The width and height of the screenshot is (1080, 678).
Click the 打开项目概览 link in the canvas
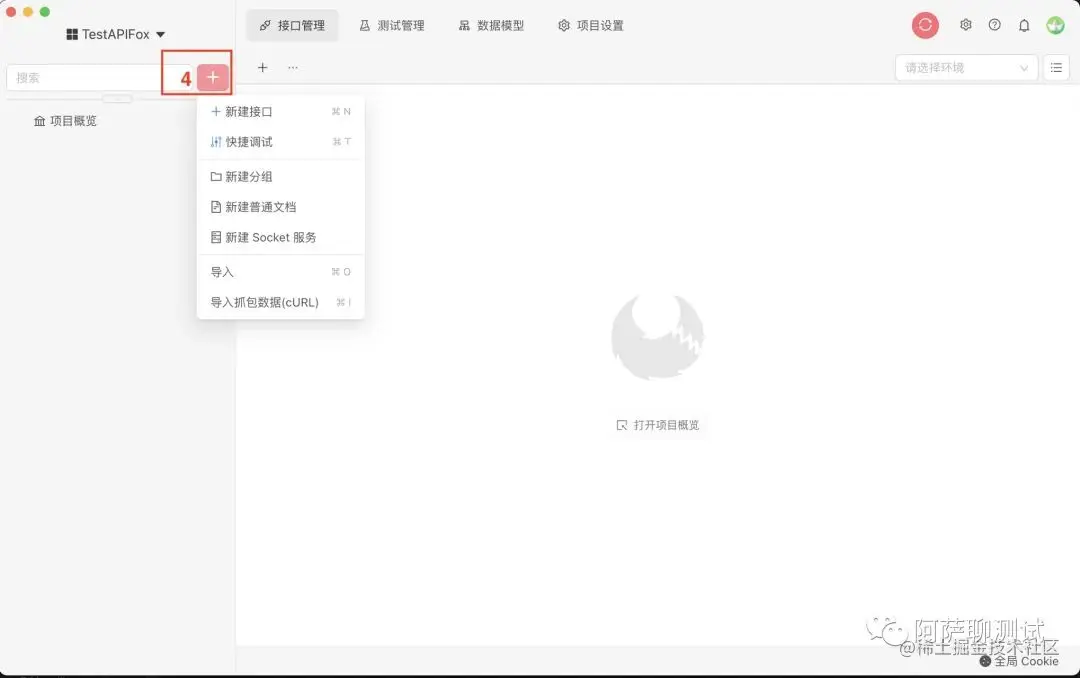click(x=658, y=424)
